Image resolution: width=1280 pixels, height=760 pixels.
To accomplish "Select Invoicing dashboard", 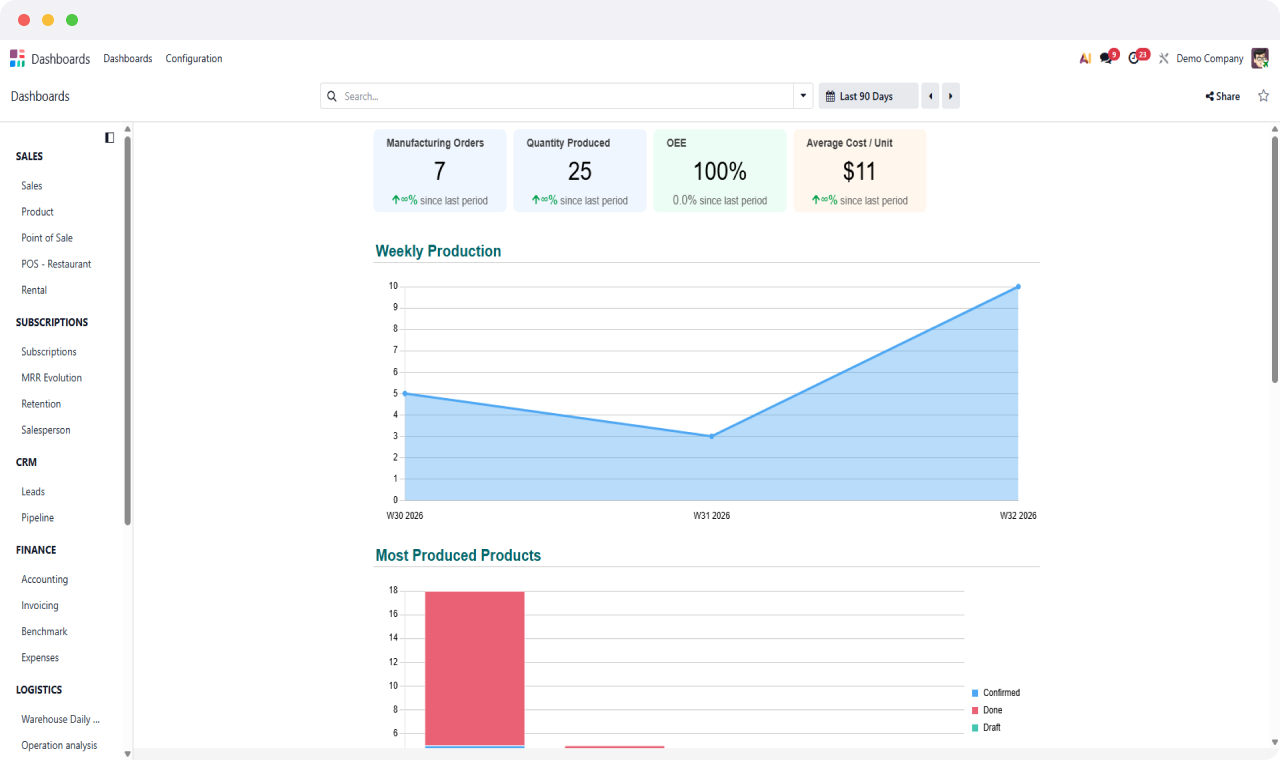I will (x=40, y=606).
